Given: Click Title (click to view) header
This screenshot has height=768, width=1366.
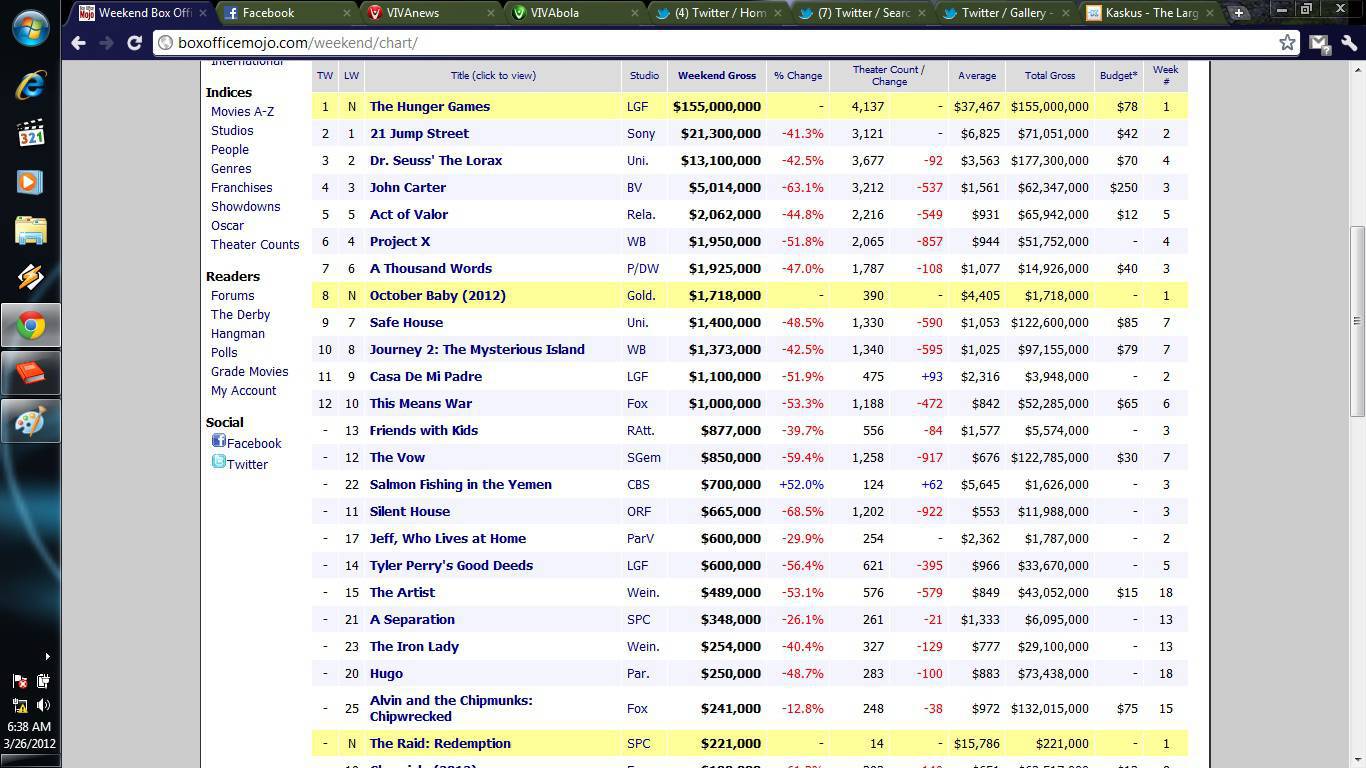Looking at the screenshot, I should (x=493, y=76).
